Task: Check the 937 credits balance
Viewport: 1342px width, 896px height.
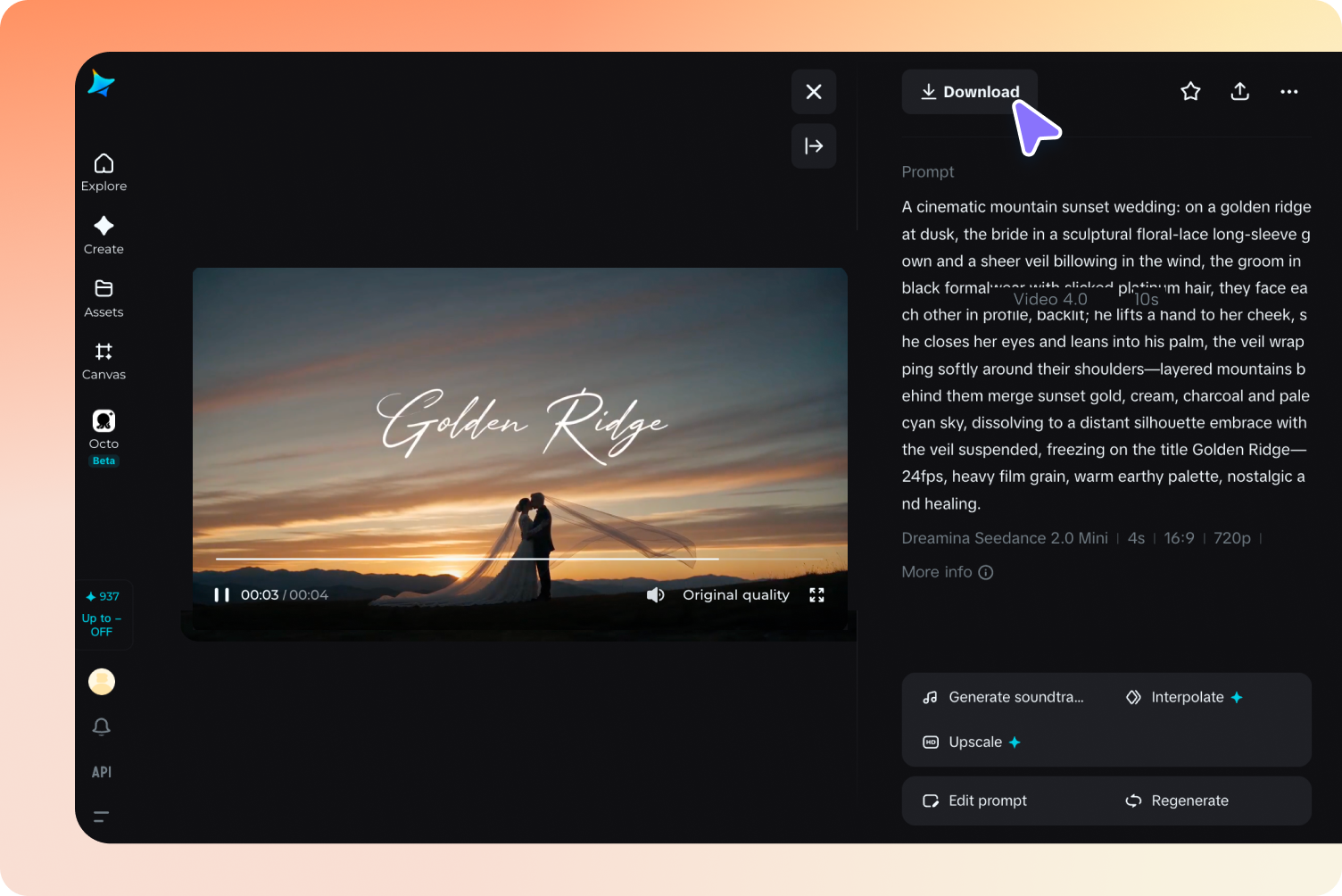Action: [103, 596]
